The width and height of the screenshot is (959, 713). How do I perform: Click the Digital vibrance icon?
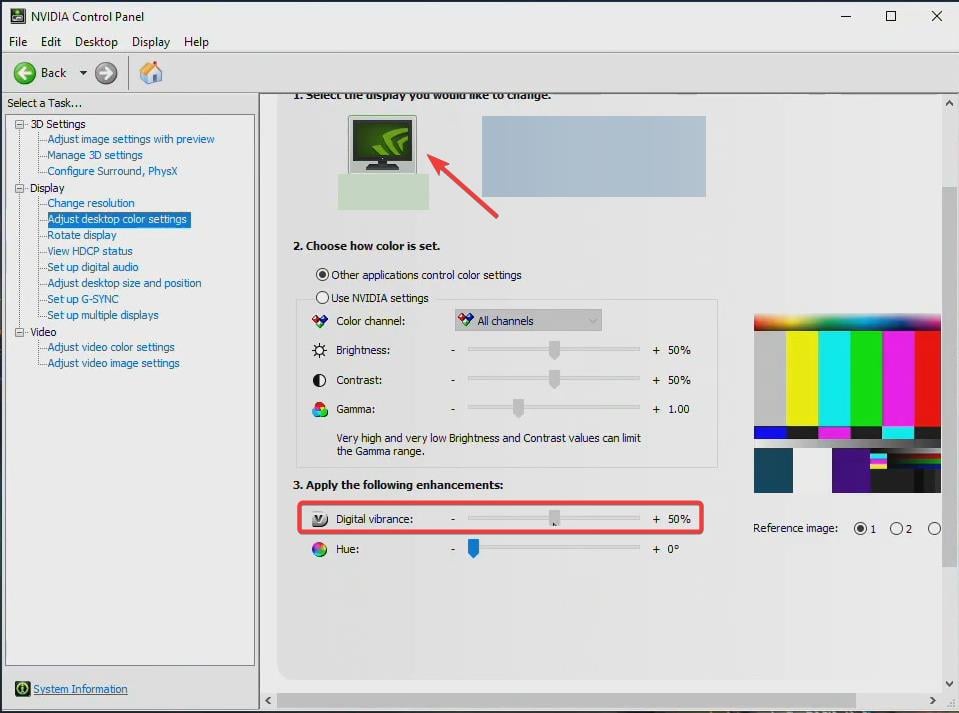click(320, 519)
